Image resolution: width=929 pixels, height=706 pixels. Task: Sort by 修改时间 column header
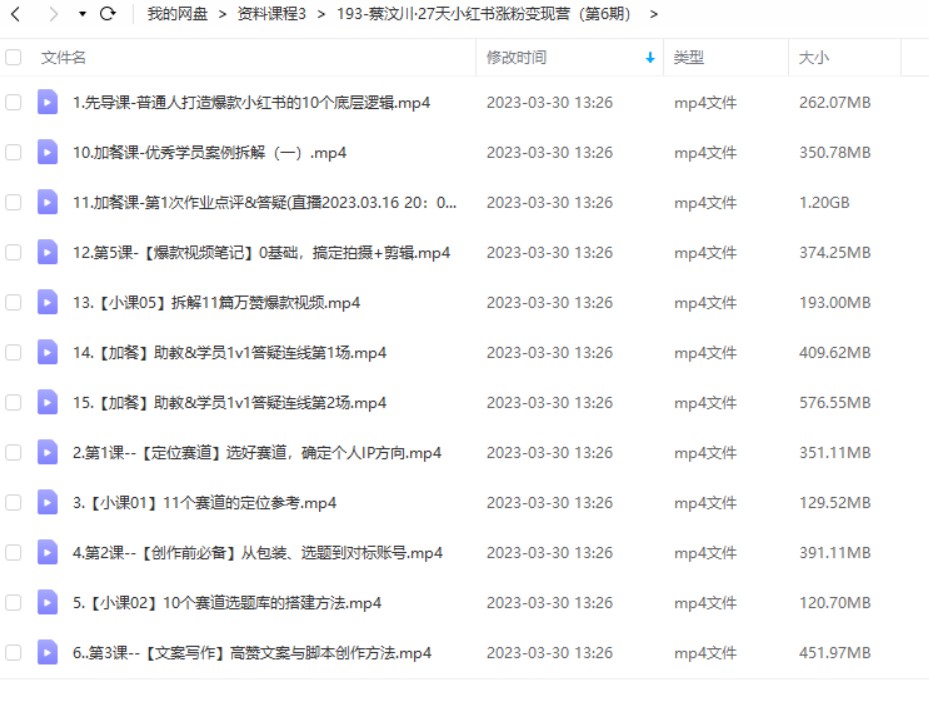pos(517,57)
